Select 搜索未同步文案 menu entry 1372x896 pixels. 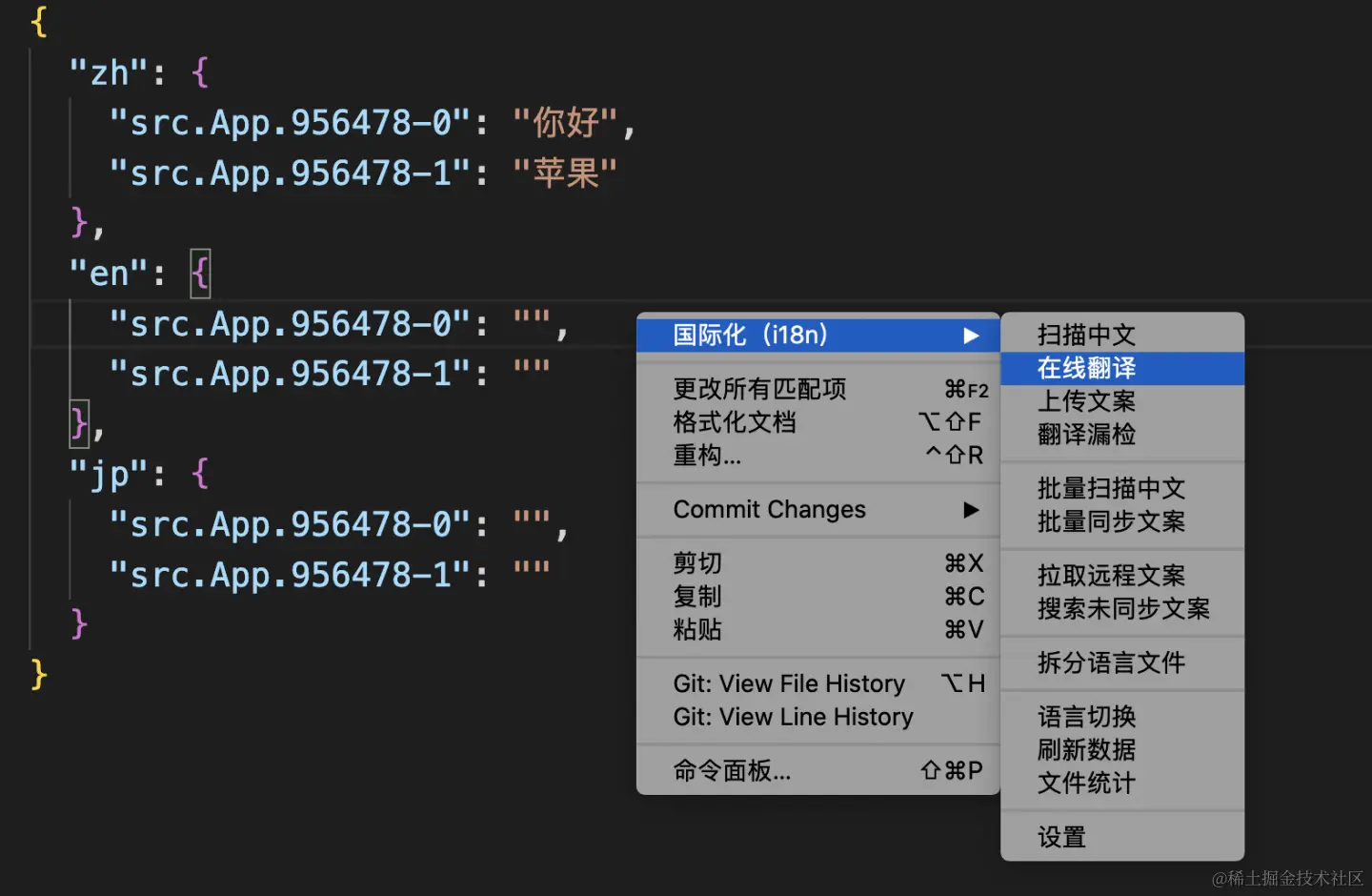point(1122,609)
